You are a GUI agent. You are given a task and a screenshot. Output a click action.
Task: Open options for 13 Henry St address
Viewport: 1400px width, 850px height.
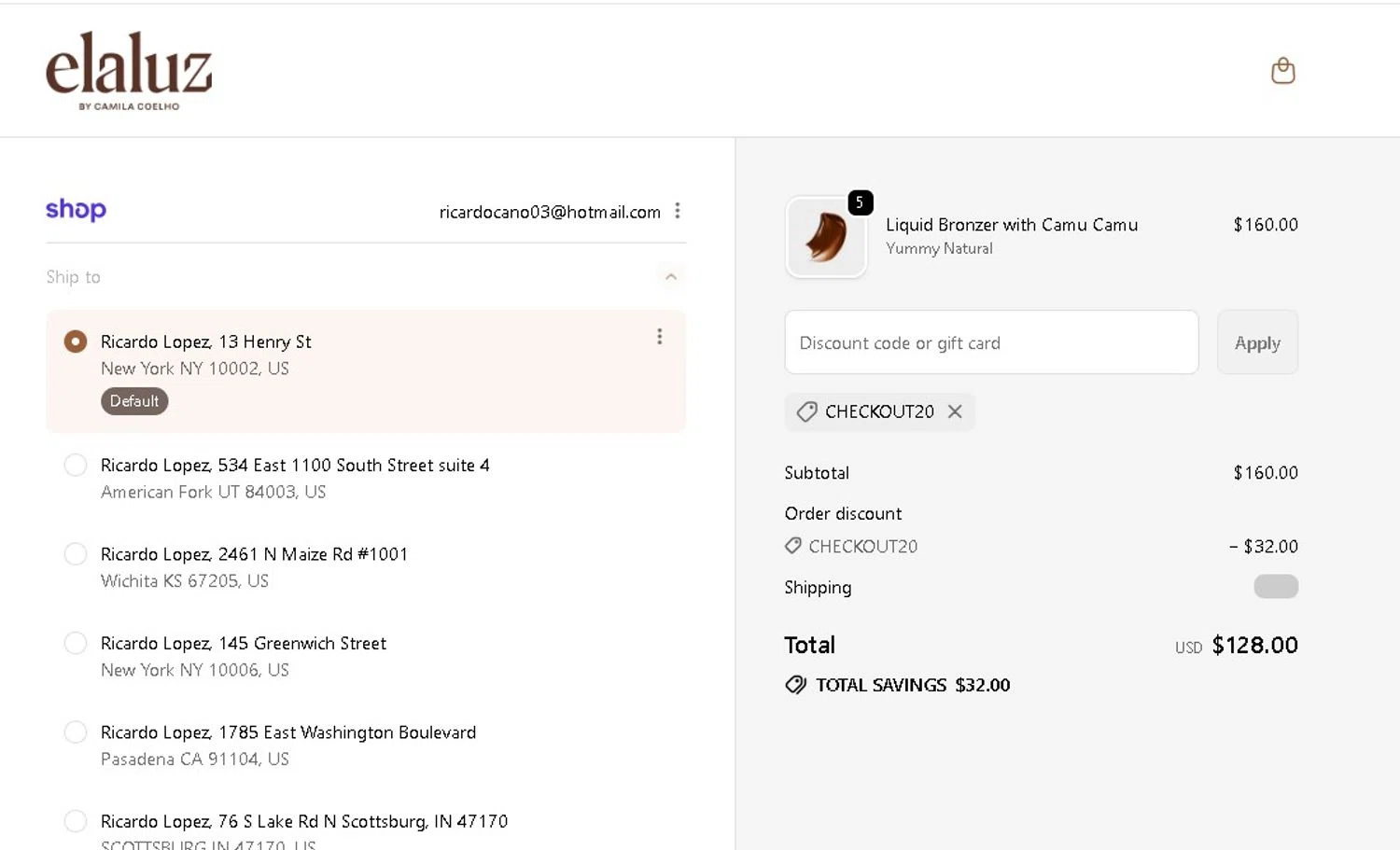pos(659,336)
